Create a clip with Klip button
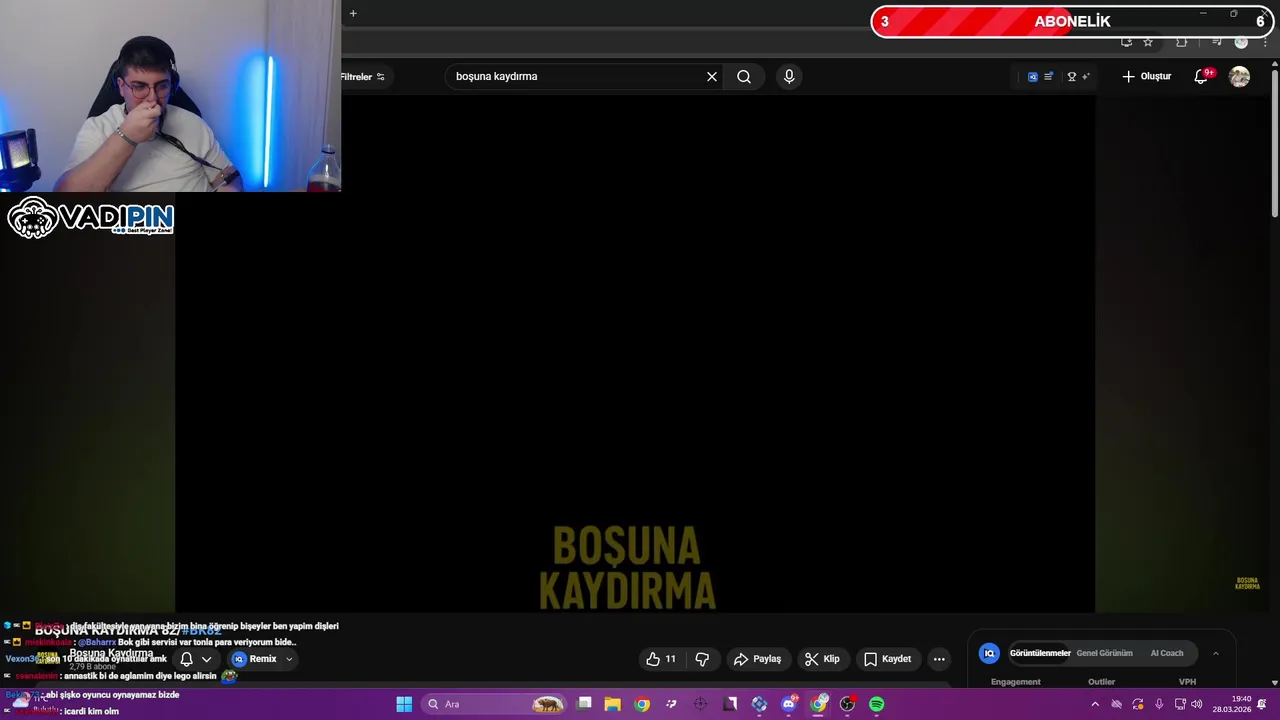Screen dimensions: 1280x720 [822, 659]
